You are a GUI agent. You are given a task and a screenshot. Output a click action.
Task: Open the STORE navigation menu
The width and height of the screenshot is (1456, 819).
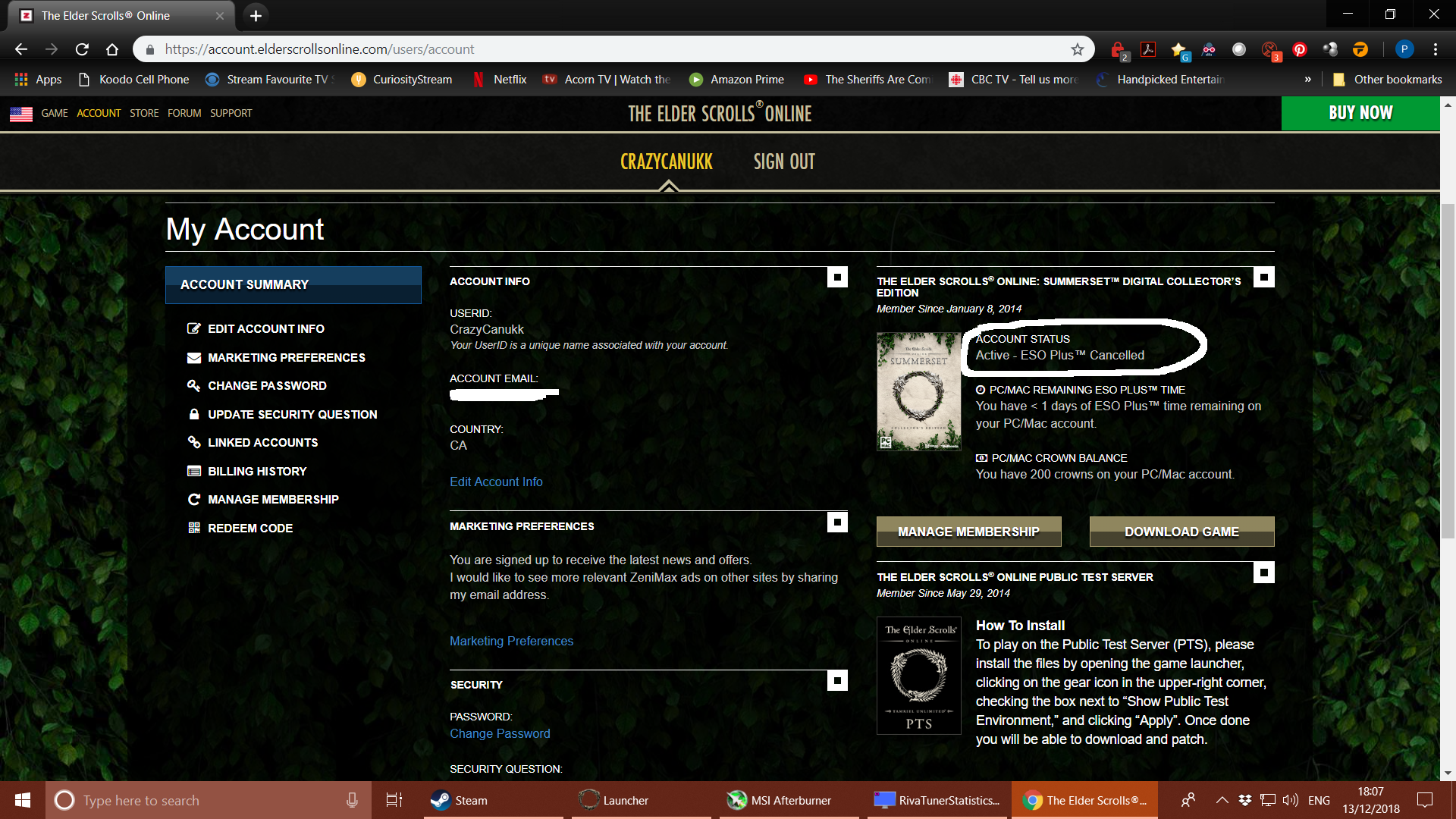coord(144,113)
